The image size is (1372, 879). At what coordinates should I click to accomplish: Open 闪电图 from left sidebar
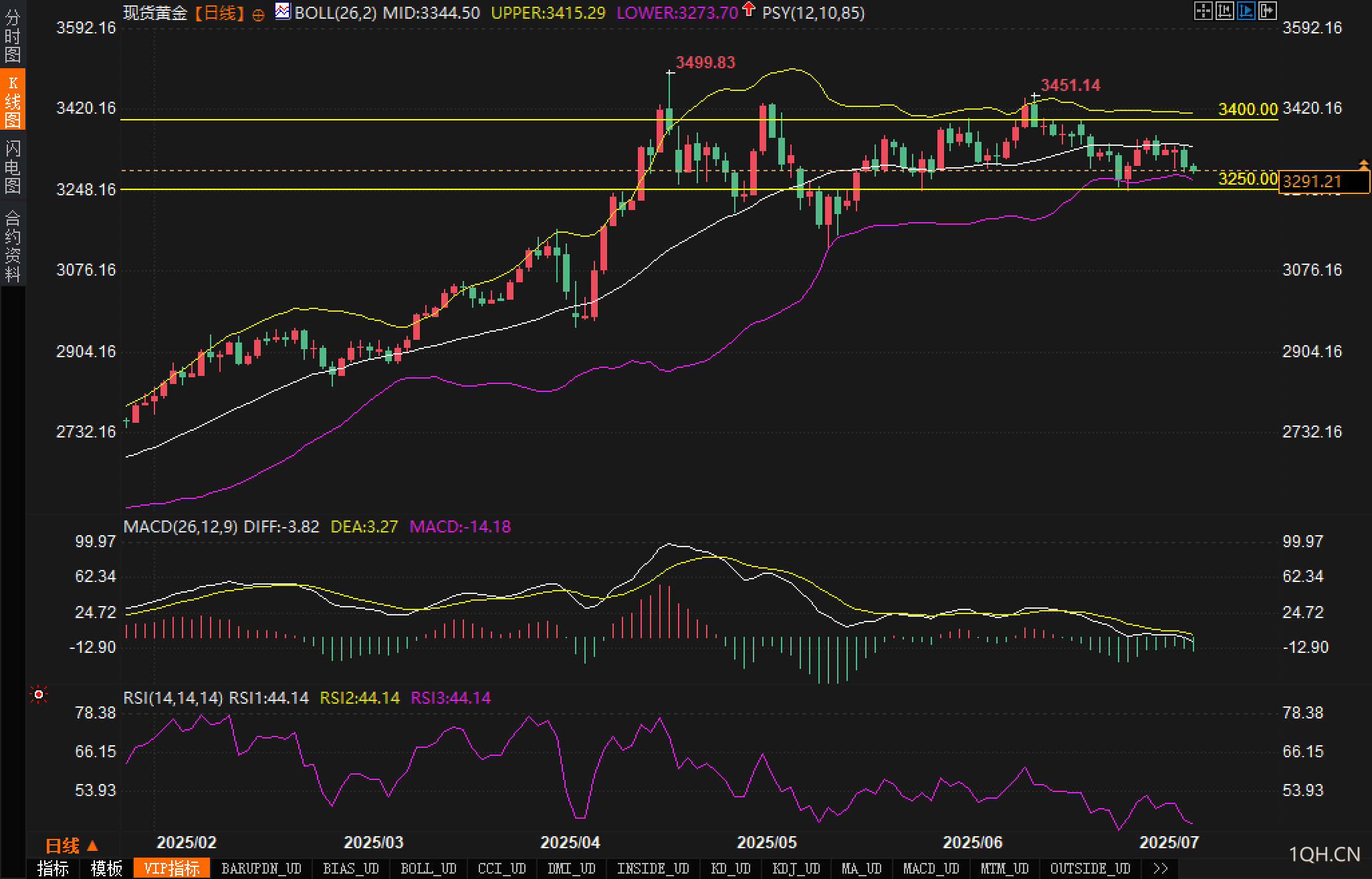point(13,167)
